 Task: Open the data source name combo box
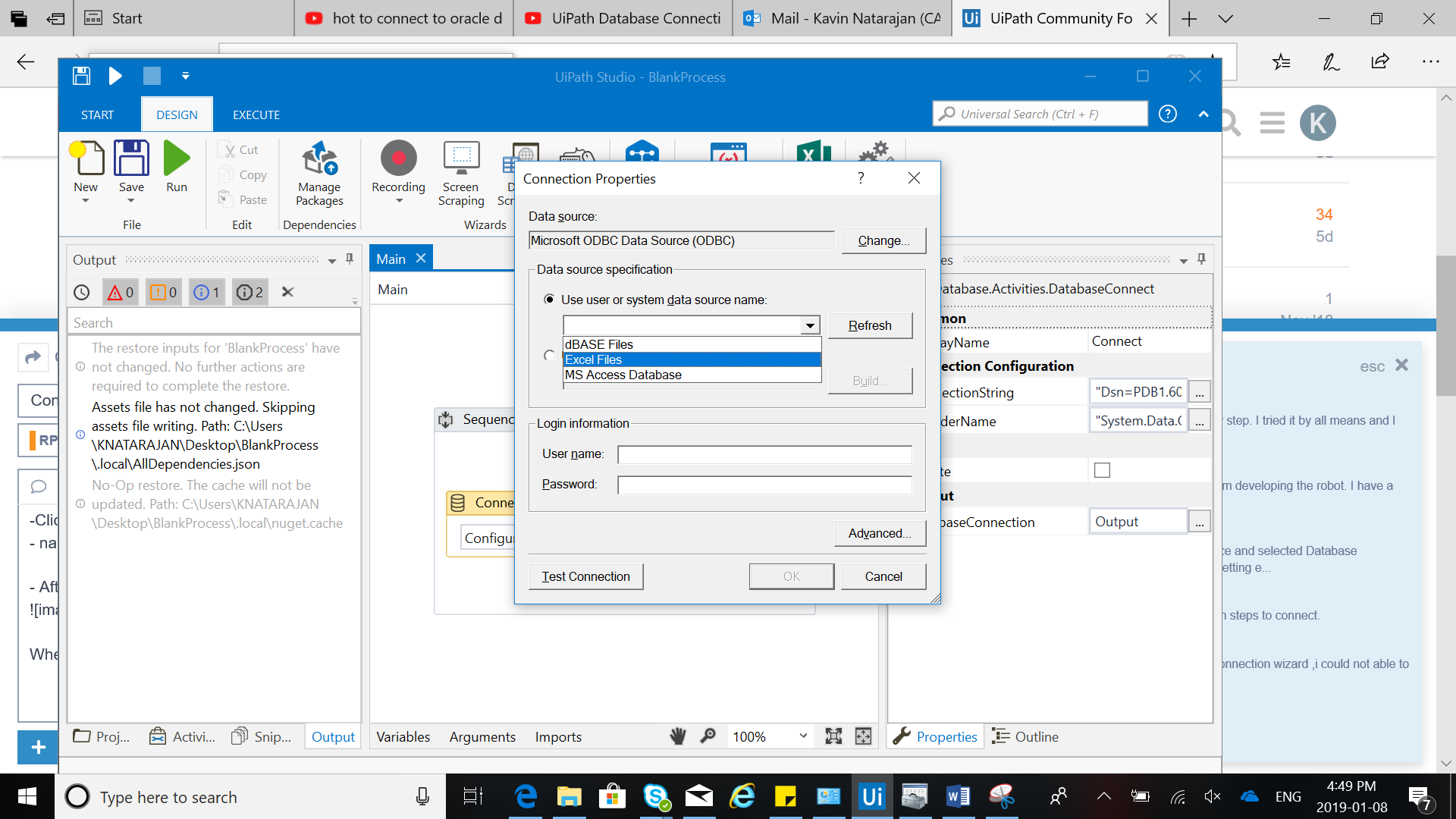[810, 325]
